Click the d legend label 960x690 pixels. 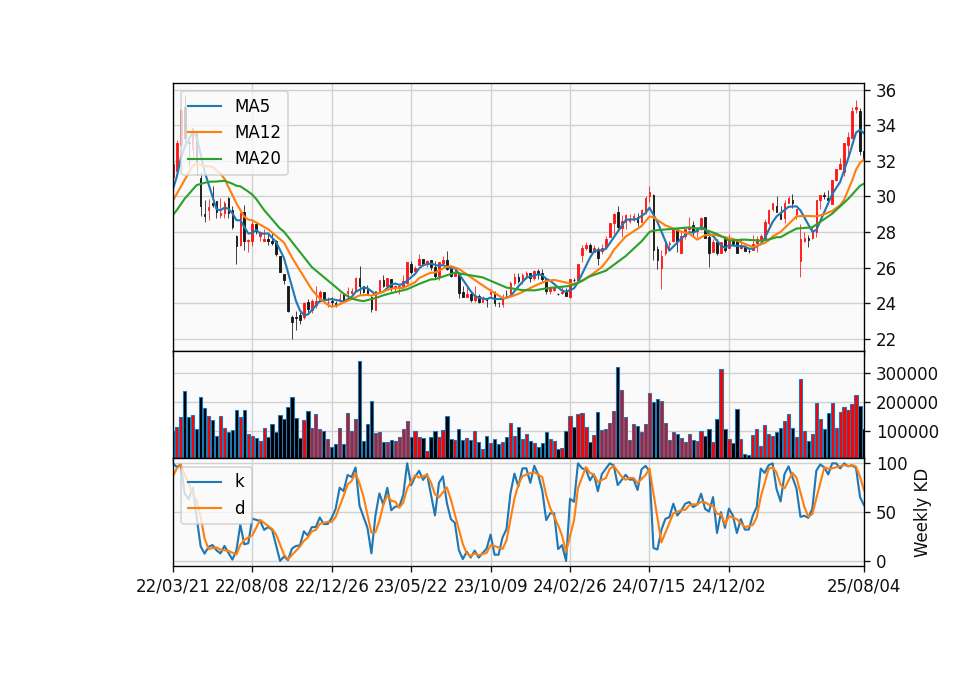click(x=239, y=508)
